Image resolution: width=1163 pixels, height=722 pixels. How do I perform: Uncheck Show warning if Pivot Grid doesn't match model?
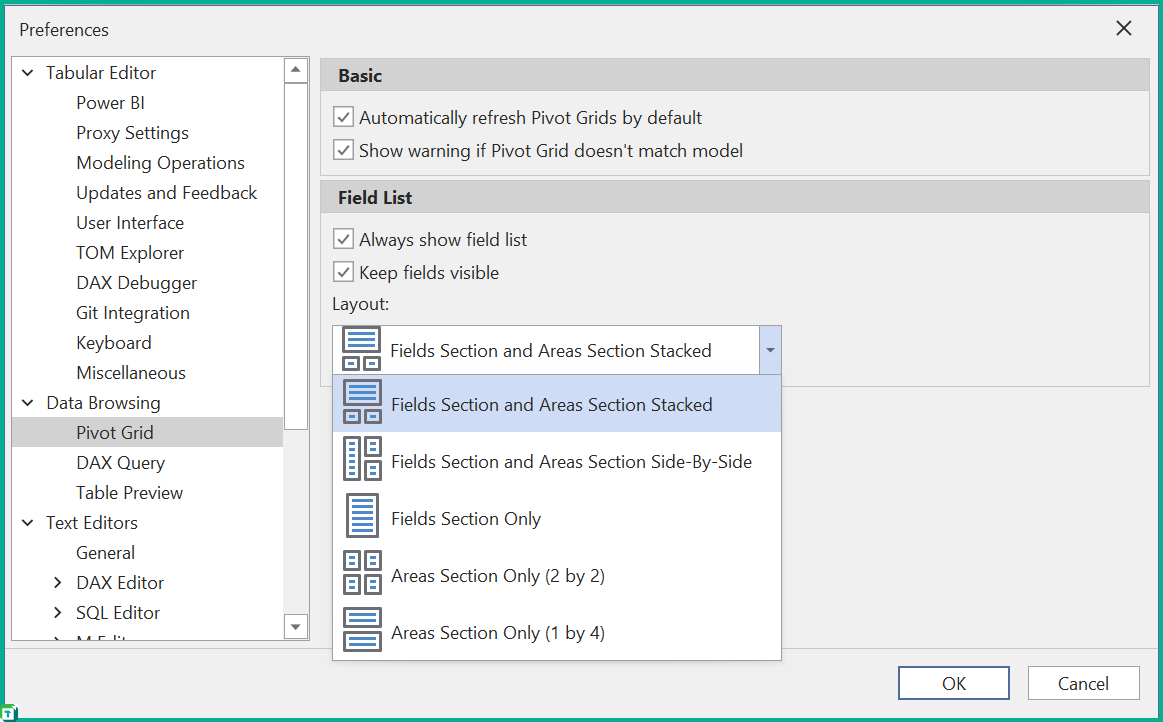(x=343, y=150)
